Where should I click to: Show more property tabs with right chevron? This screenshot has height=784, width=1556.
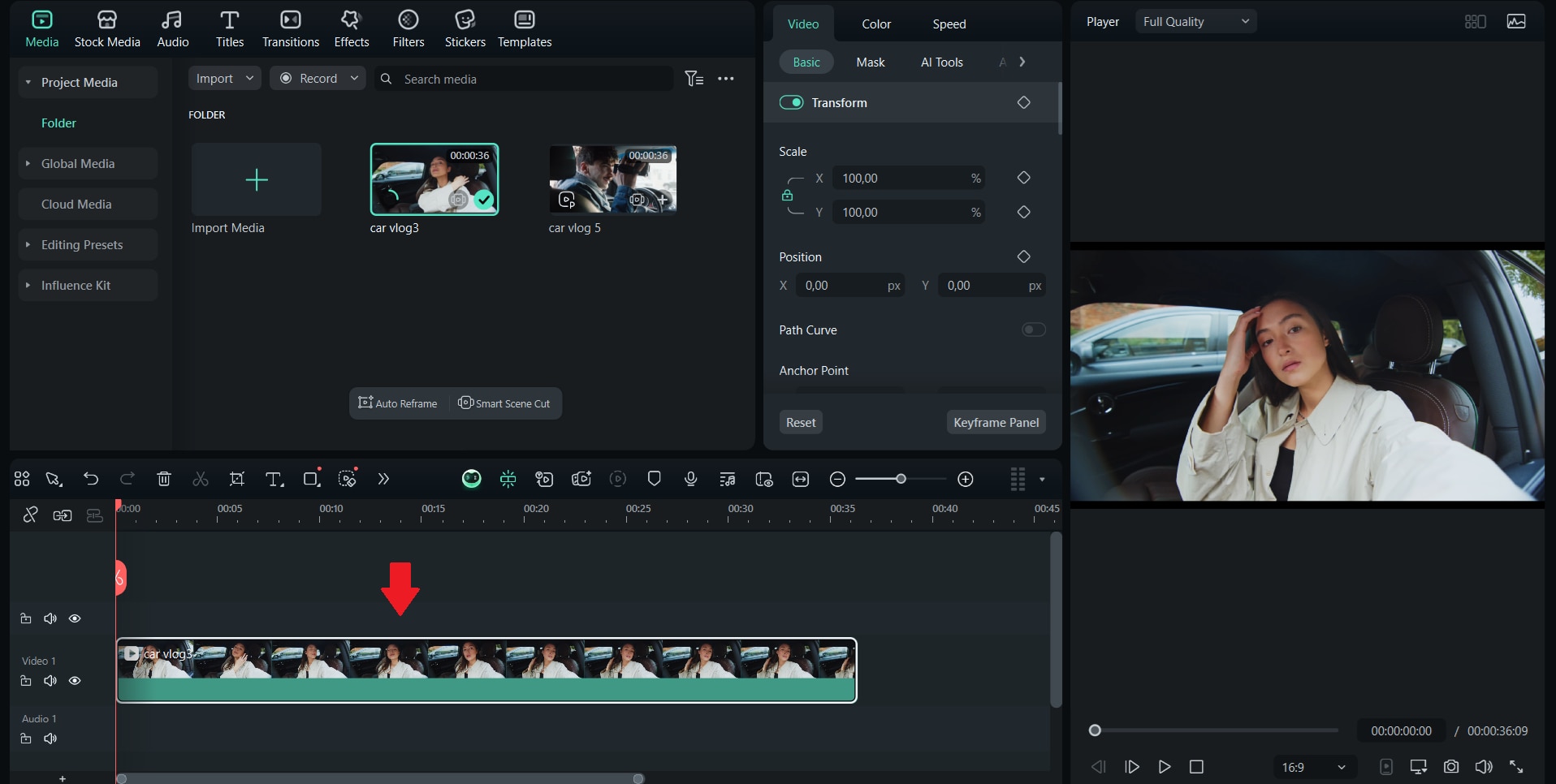point(1022,62)
